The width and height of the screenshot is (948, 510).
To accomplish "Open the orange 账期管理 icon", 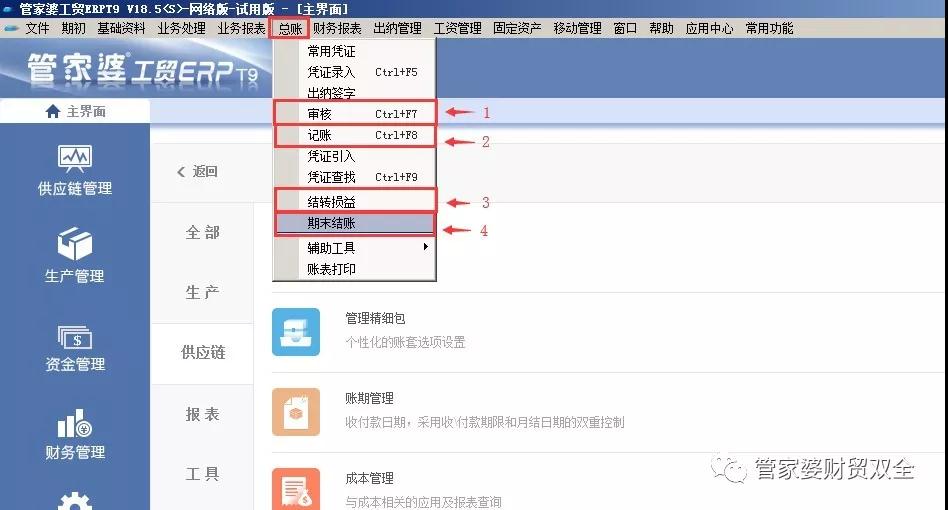I will coord(296,412).
